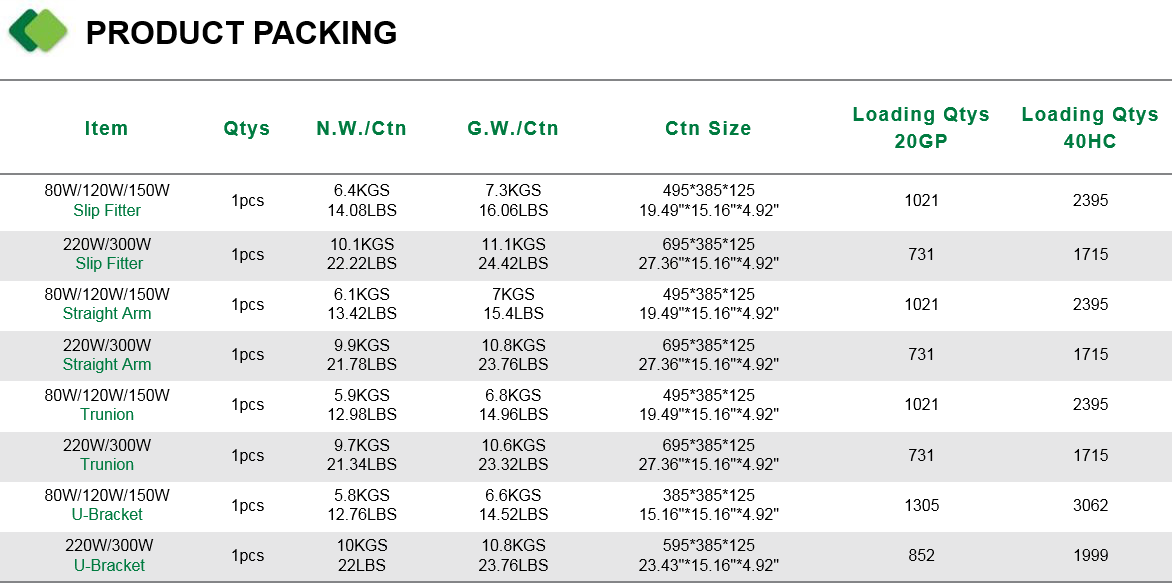Click the 220W/300W Straight Arm label
This screenshot has height=584, width=1173.
(x=107, y=354)
